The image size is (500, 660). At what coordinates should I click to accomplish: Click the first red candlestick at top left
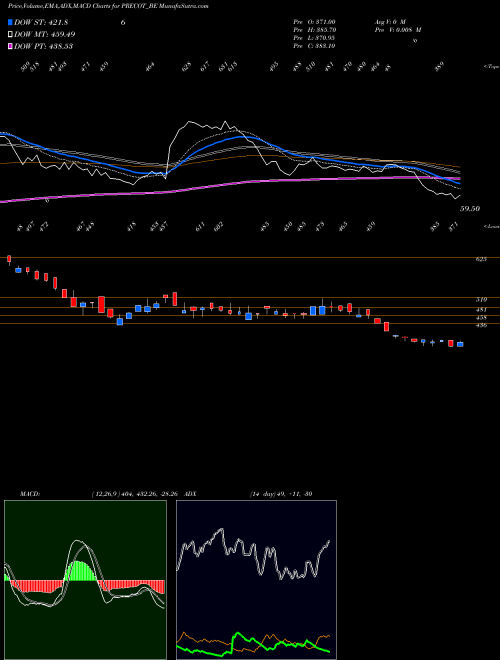[x=9, y=259]
